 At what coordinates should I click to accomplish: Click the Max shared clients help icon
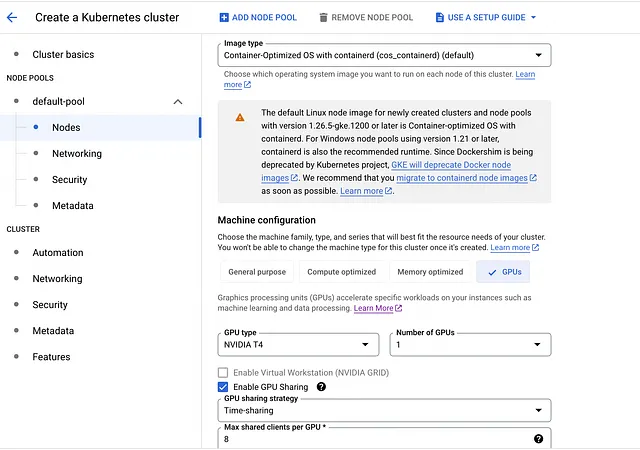click(538, 438)
